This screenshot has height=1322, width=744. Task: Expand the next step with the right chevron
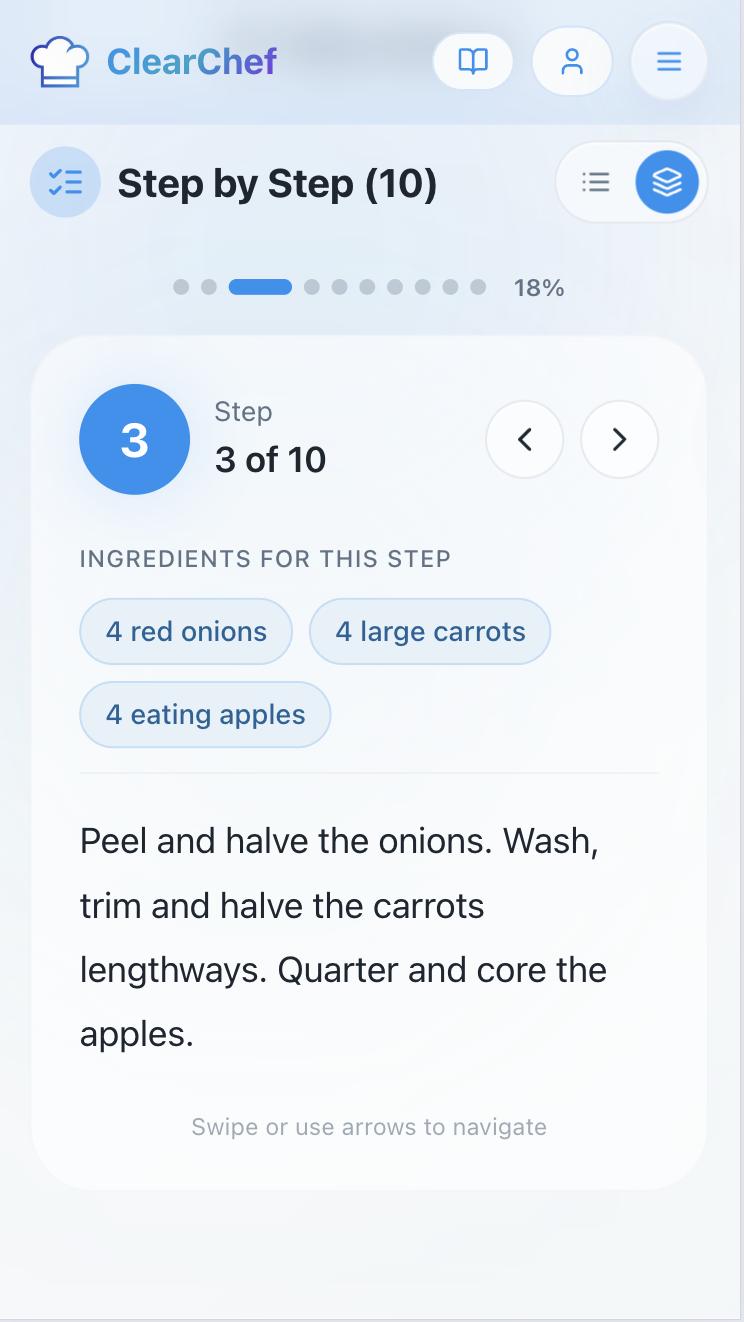coord(619,439)
